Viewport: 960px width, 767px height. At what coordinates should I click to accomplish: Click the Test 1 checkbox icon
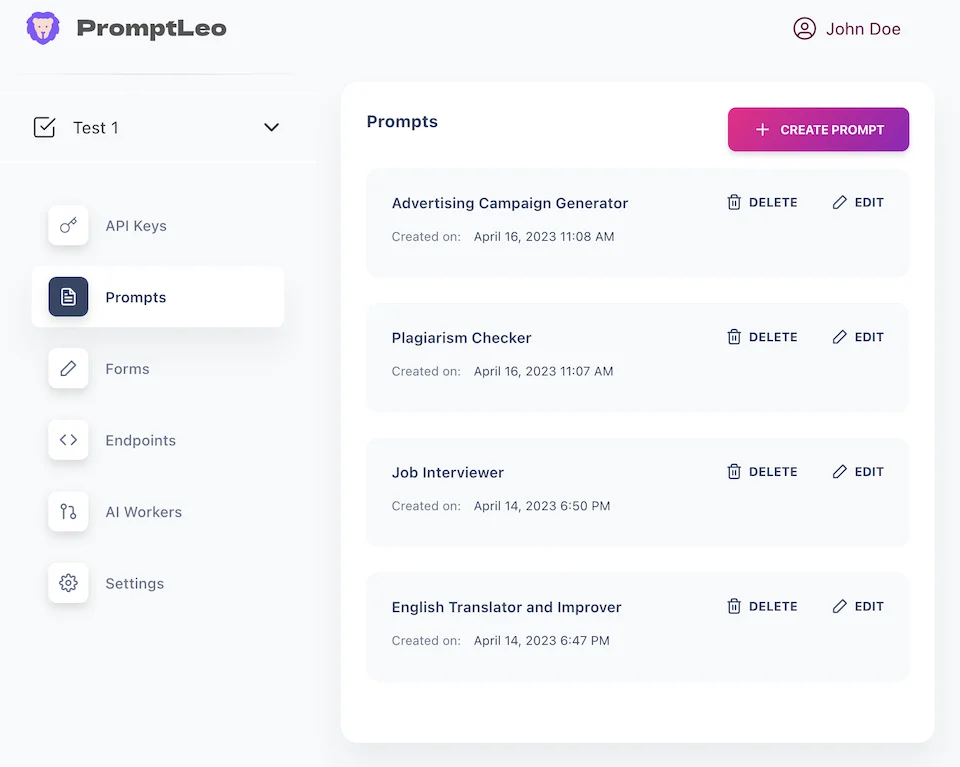click(x=44, y=128)
